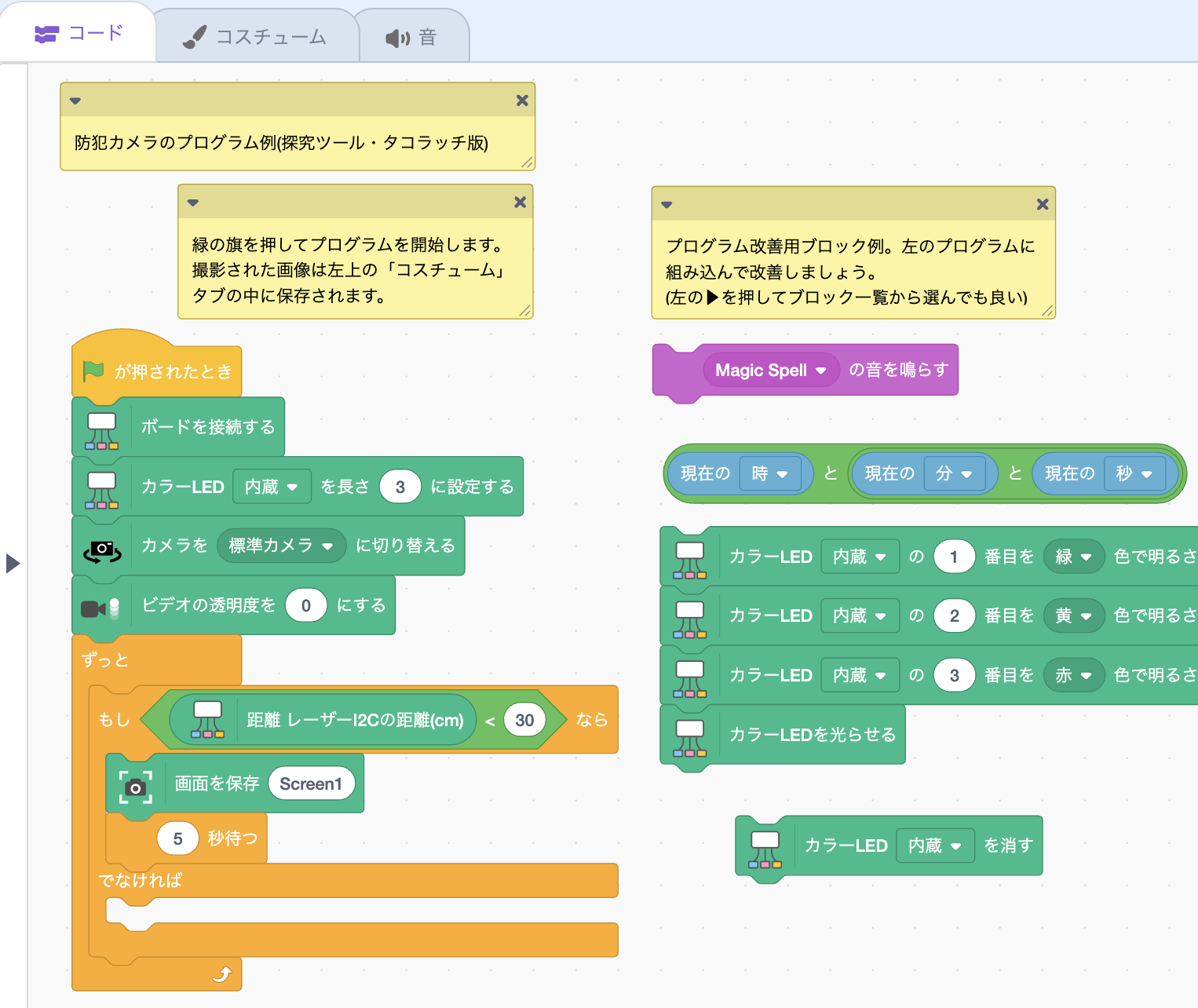Click the board icon on ボードを接続する block
This screenshot has height=1008, width=1198.
[101, 430]
